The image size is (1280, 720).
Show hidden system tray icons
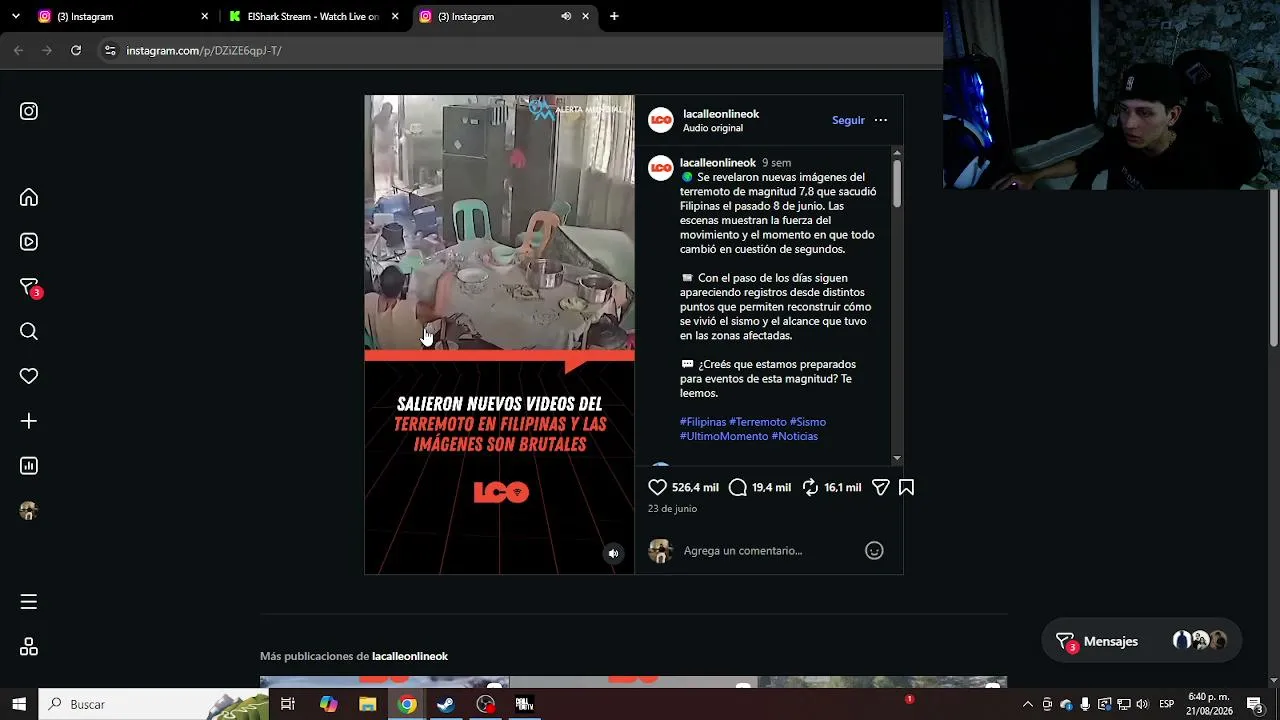(1028, 704)
